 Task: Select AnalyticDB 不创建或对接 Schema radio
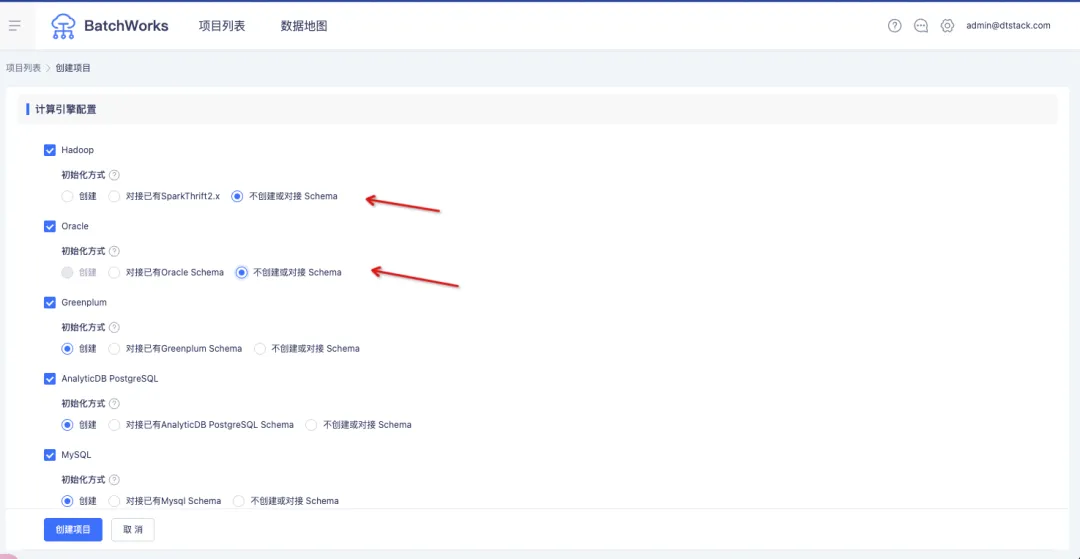311,425
